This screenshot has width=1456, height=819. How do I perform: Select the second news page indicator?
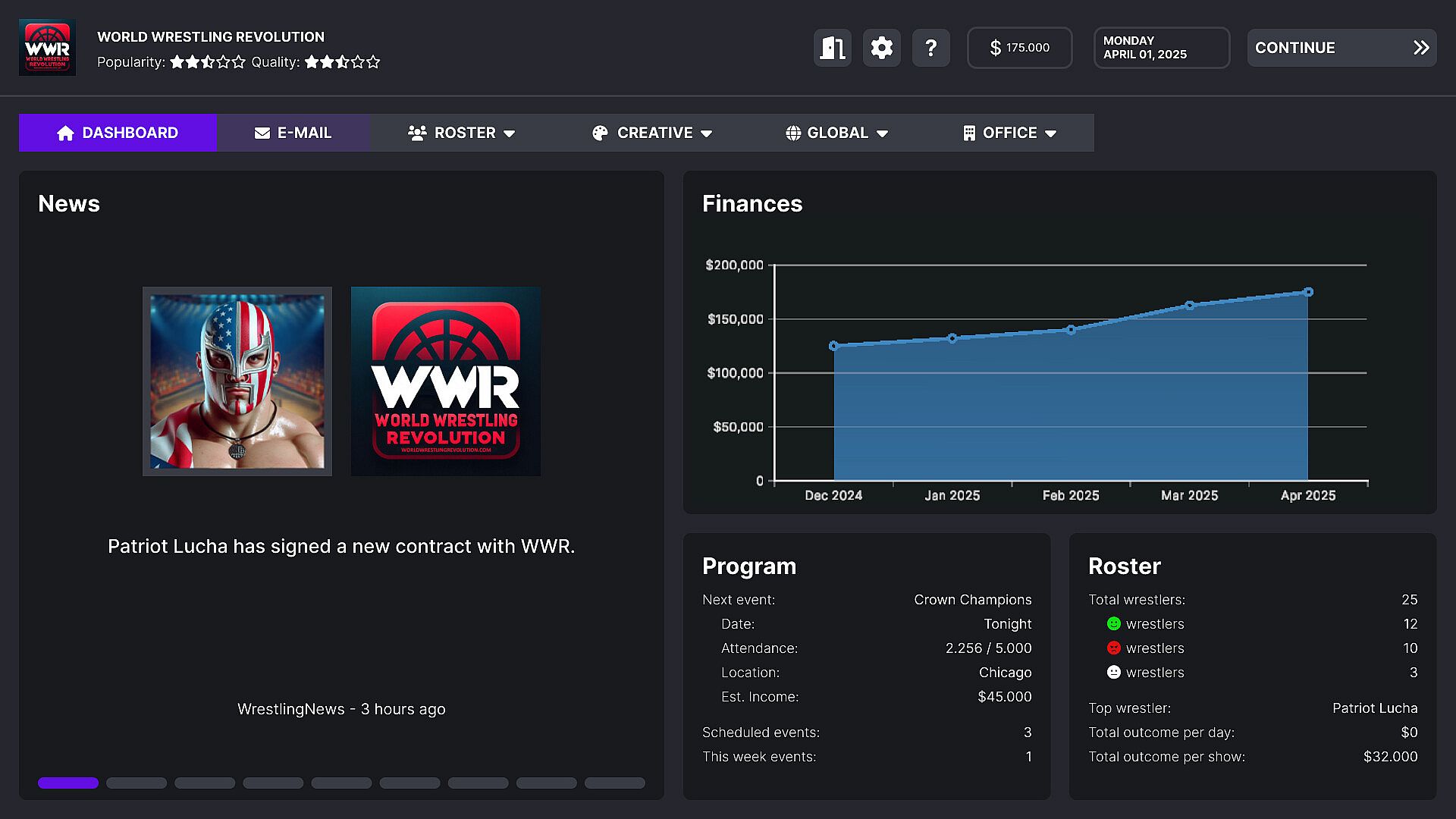[x=136, y=783]
